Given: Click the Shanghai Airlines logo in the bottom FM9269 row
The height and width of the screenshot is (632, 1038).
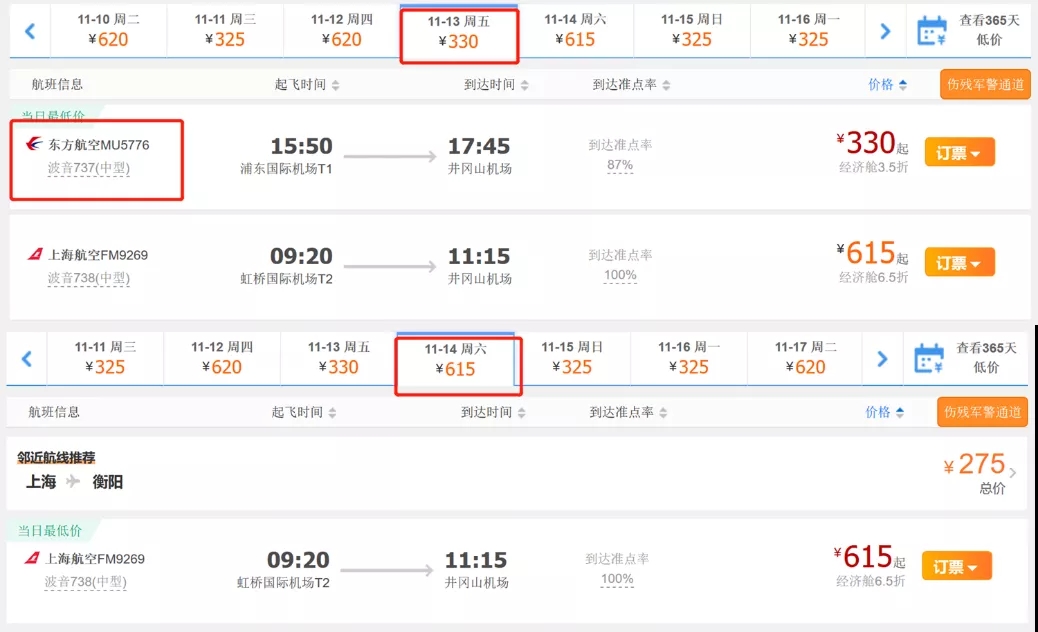Looking at the screenshot, I should tap(32, 558).
